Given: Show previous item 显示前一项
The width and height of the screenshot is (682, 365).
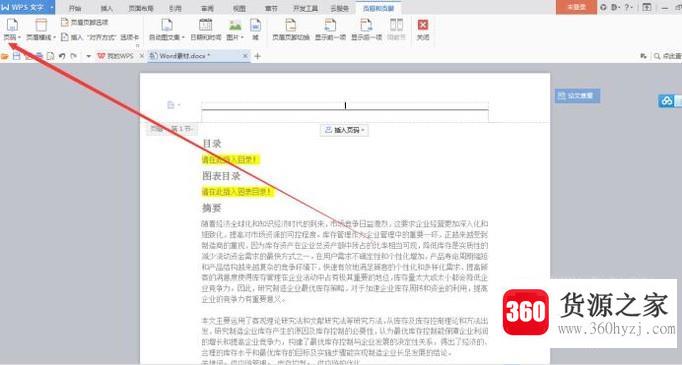Looking at the screenshot, I should pyautogui.click(x=330, y=30).
